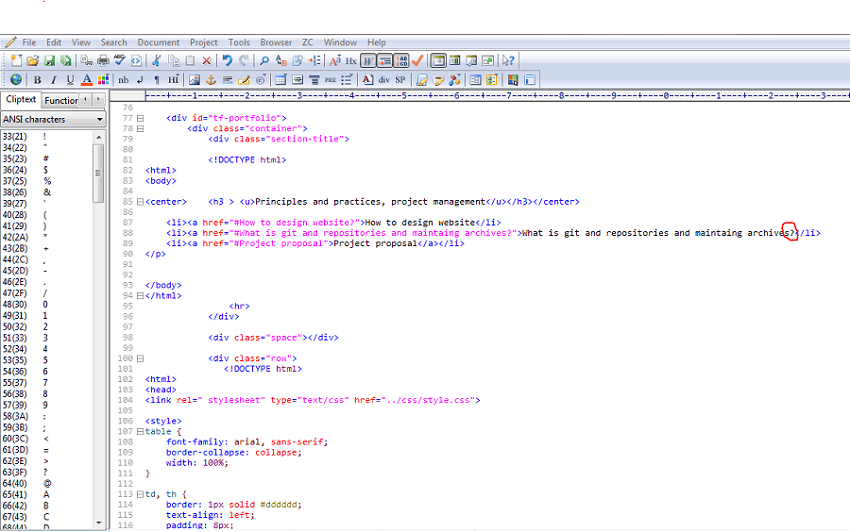850x532 pixels.
Task: Toggle the Cliptext window button
Action: [x=438, y=61]
